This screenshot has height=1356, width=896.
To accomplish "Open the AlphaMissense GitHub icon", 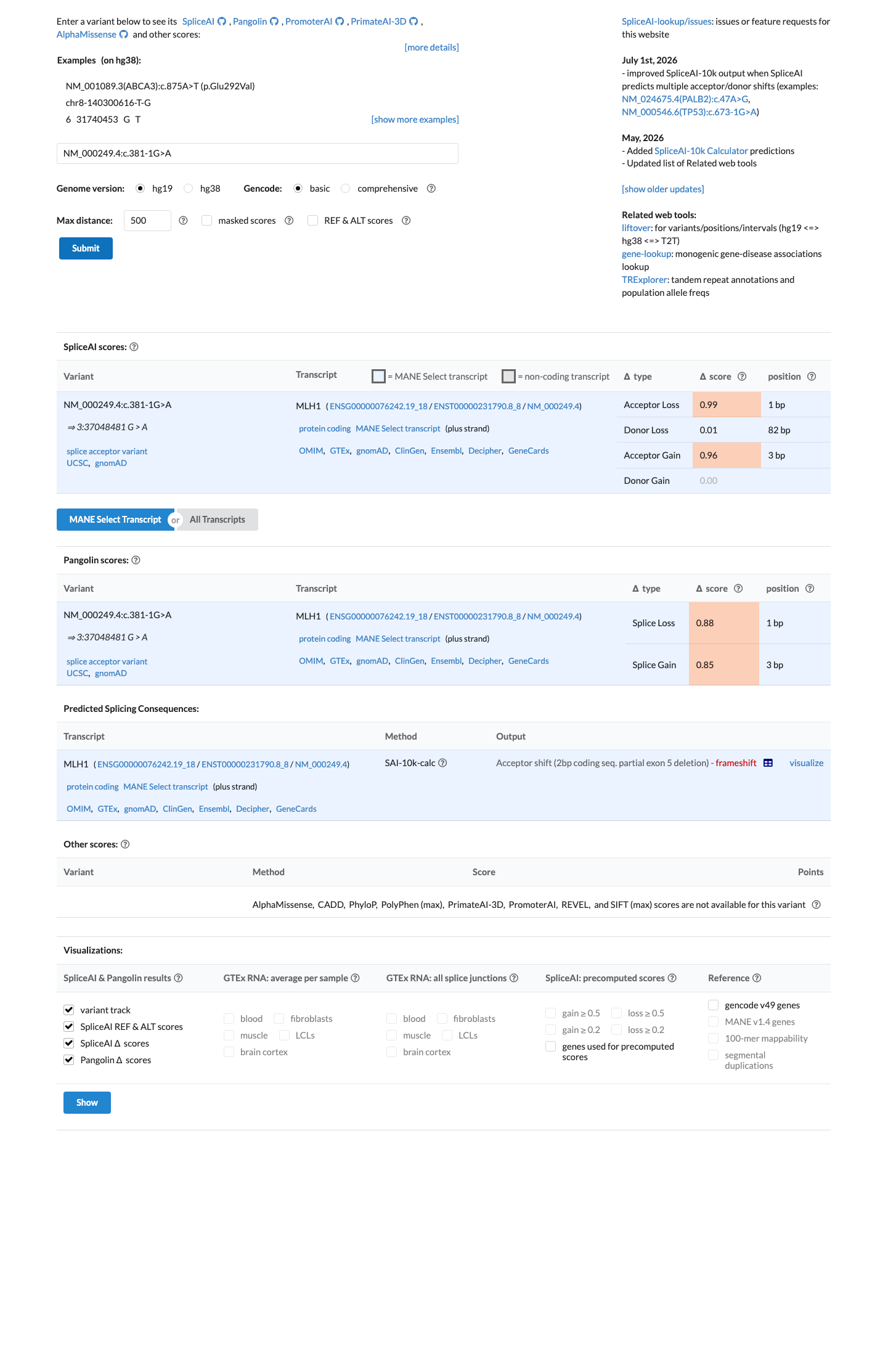I will coord(124,35).
